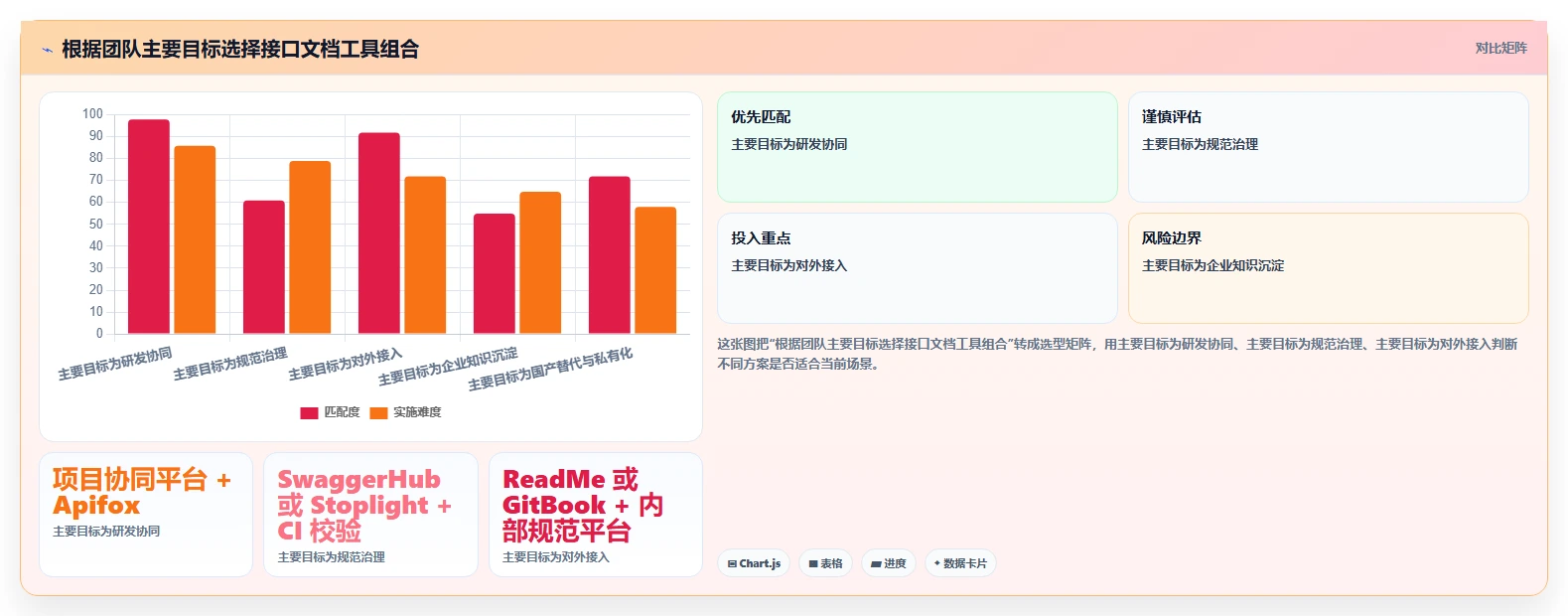
Task: Click 主要目标为企业知识沉淀 under 风险边界
Action: (1212, 265)
